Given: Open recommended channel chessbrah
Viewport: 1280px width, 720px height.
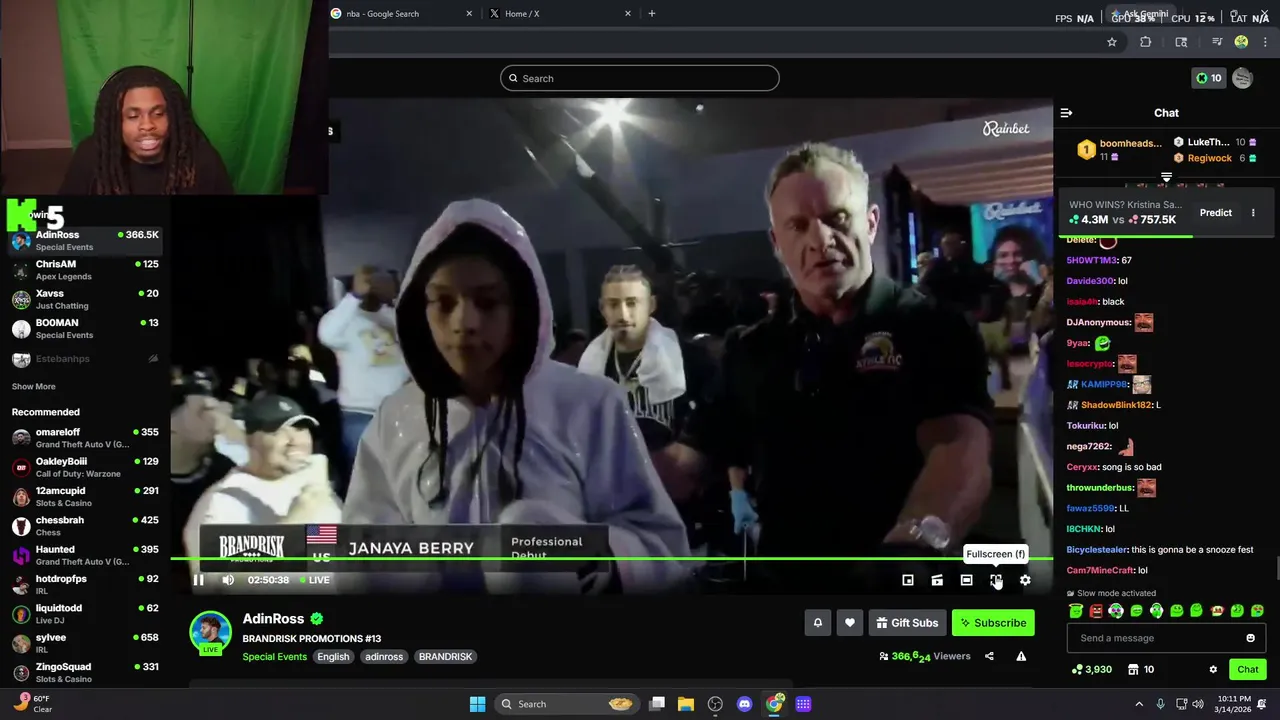Looking at the screenshot, I should pyautogui.click(x=85, y=526).
